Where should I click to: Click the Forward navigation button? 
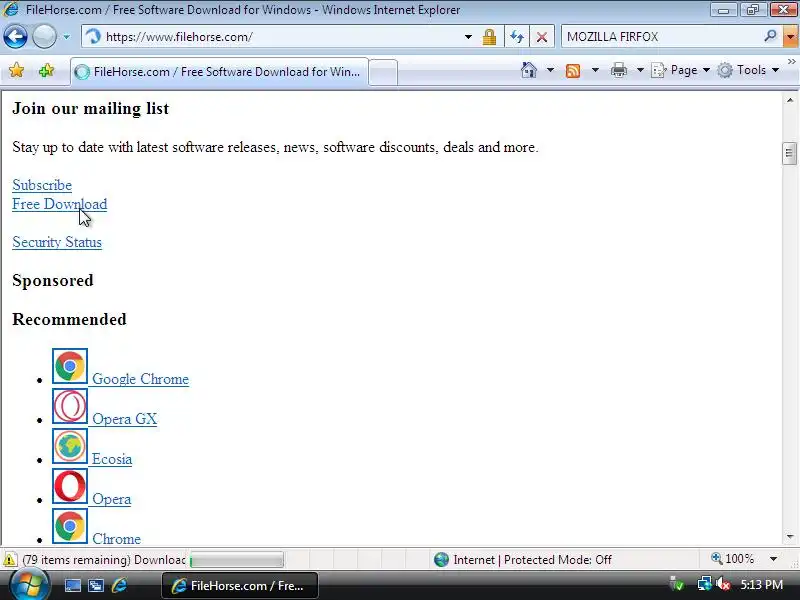(44, 37)
